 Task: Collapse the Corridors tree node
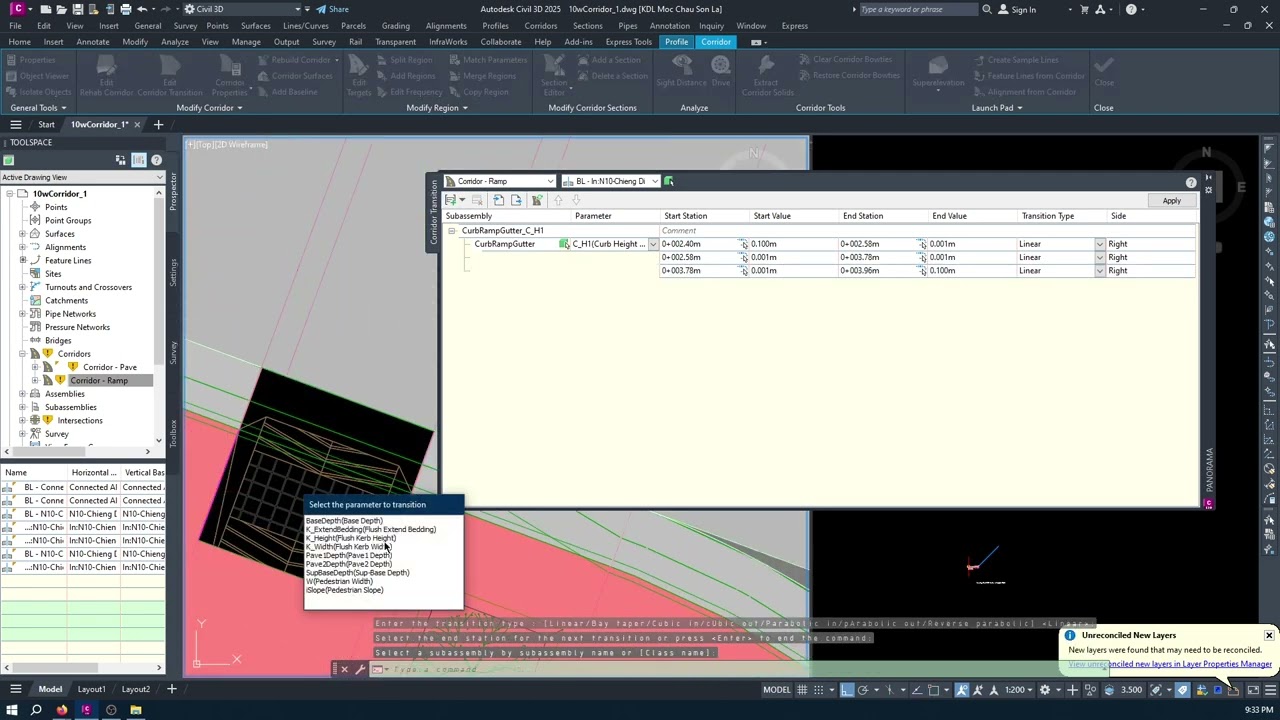[x=22, y=354]
